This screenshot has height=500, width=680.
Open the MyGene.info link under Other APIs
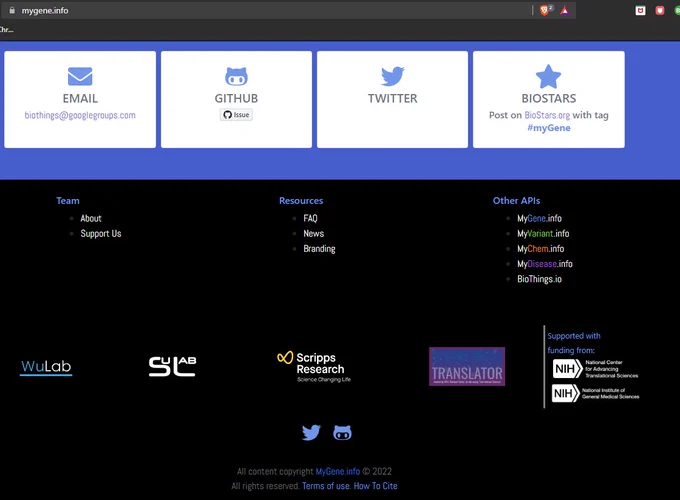coord(539,219)
